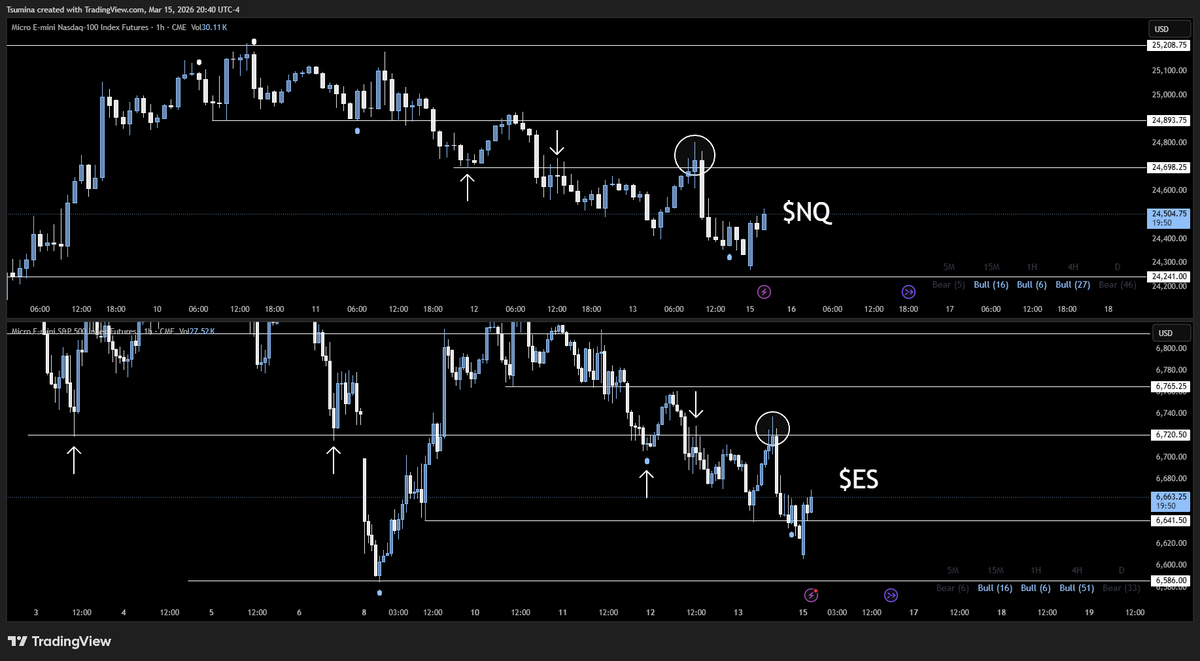
Task: Click the 24,400.00 price axis tick
Action: pyautogui.click(x=1169, y=238)
